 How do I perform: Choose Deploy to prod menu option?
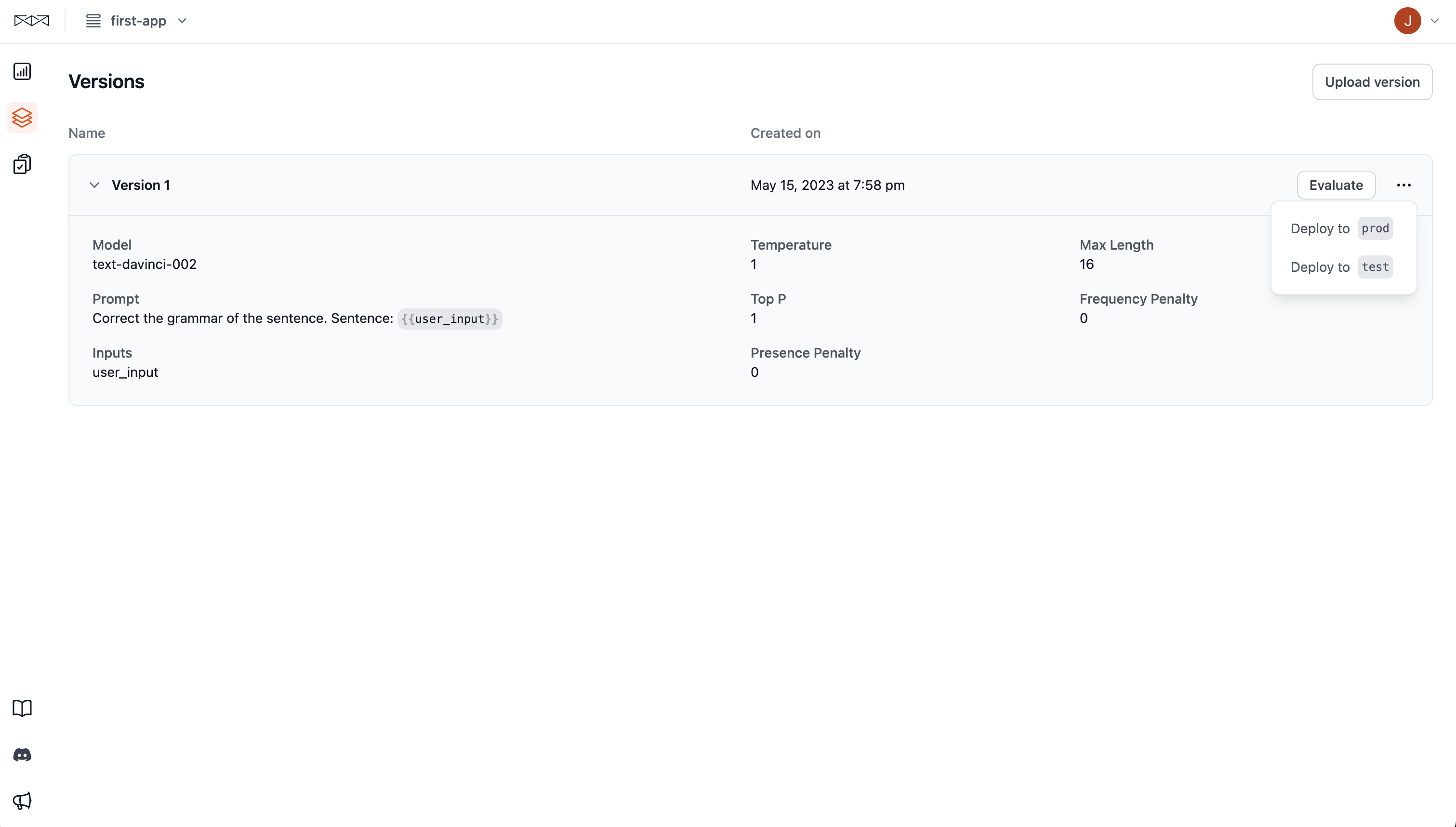click(1341, 228)
